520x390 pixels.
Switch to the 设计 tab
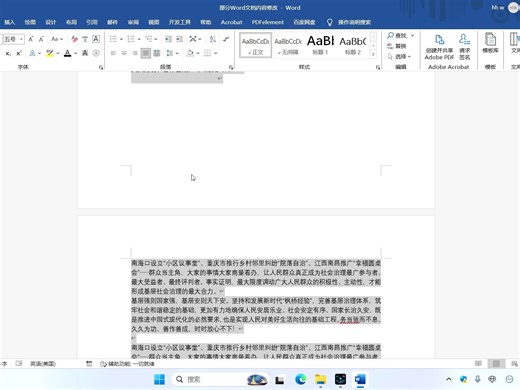coord(51,22)
